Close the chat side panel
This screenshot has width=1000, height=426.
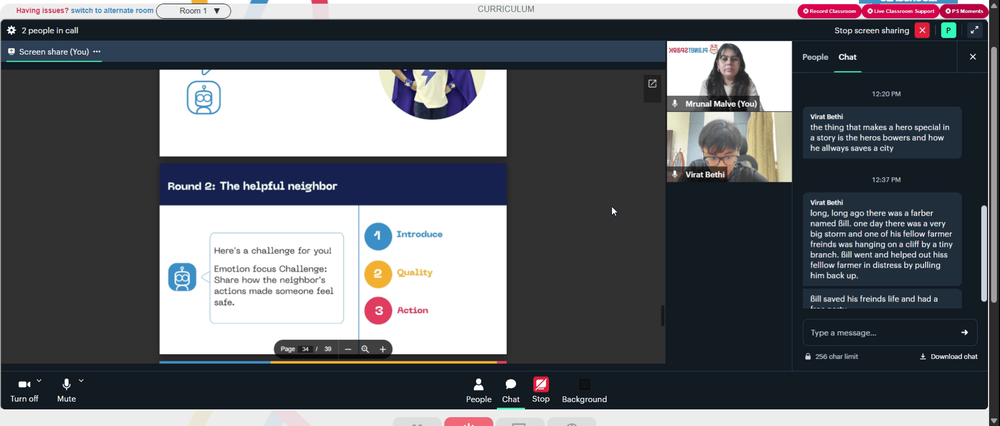click(x=973, y=57)
